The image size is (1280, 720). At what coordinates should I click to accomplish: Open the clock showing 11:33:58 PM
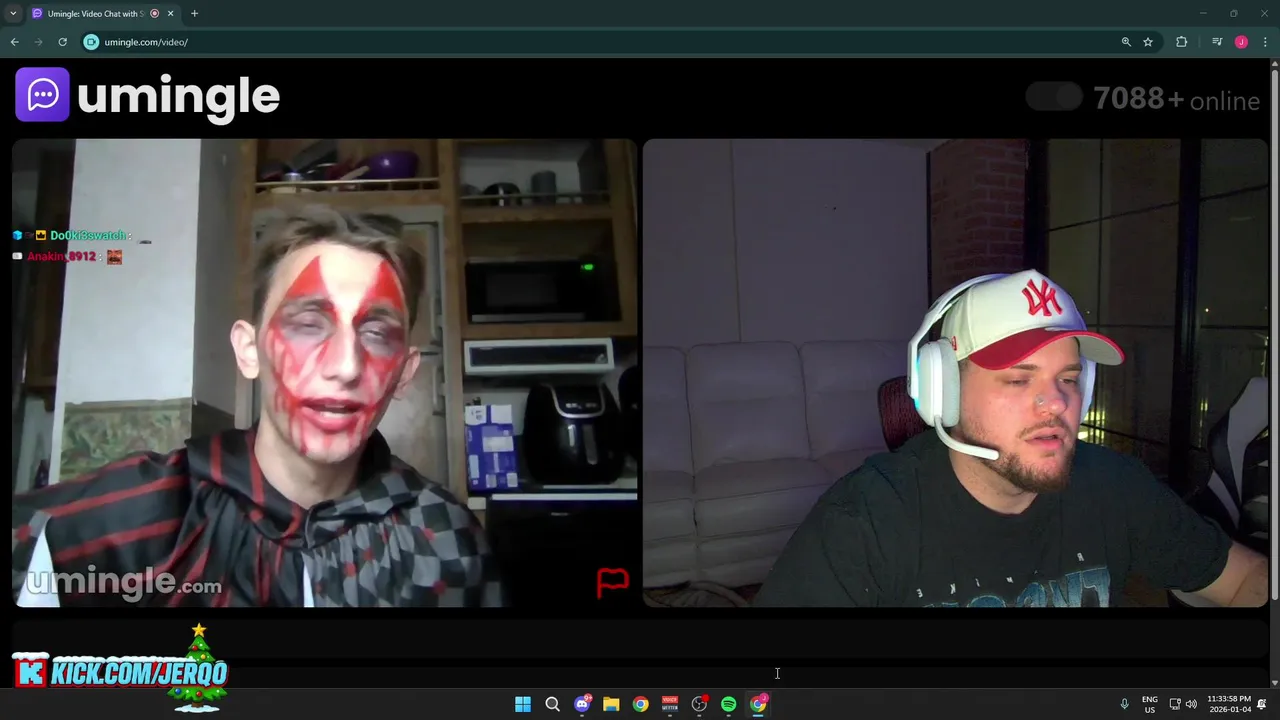(x=1229, y=704)
